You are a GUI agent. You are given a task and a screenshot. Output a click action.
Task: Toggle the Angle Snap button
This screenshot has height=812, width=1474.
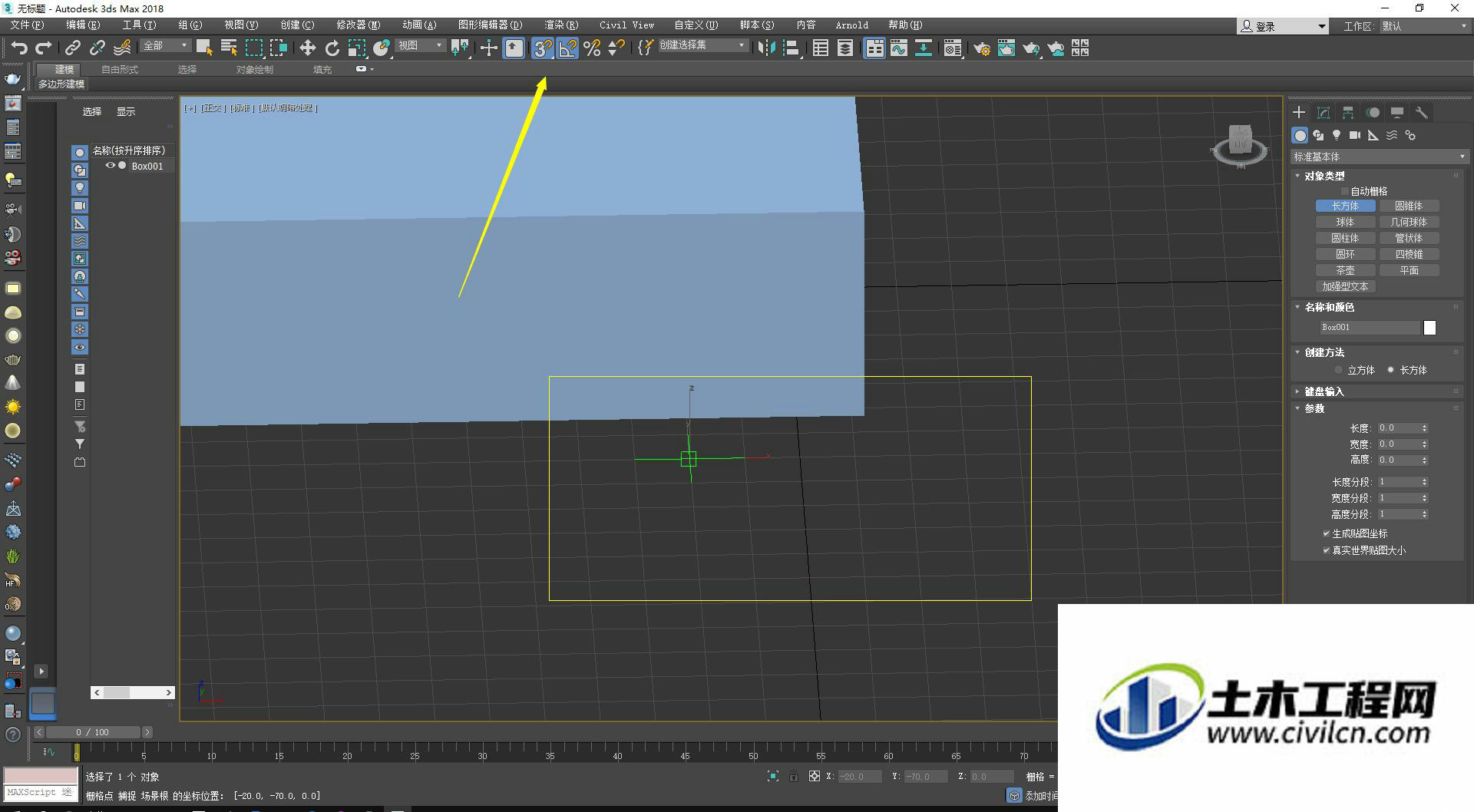(567, 48)
